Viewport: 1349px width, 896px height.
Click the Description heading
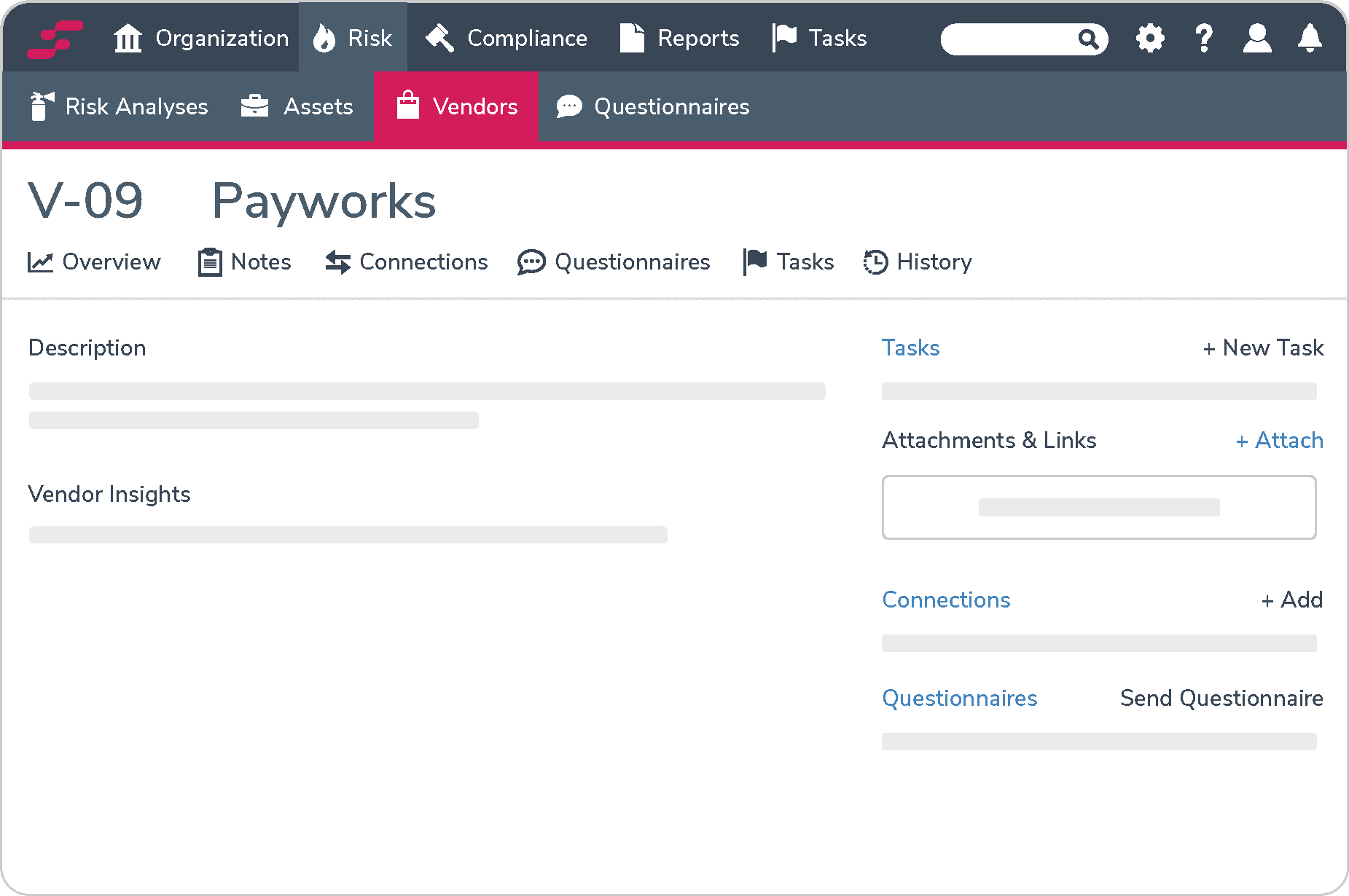coord(87,348)
